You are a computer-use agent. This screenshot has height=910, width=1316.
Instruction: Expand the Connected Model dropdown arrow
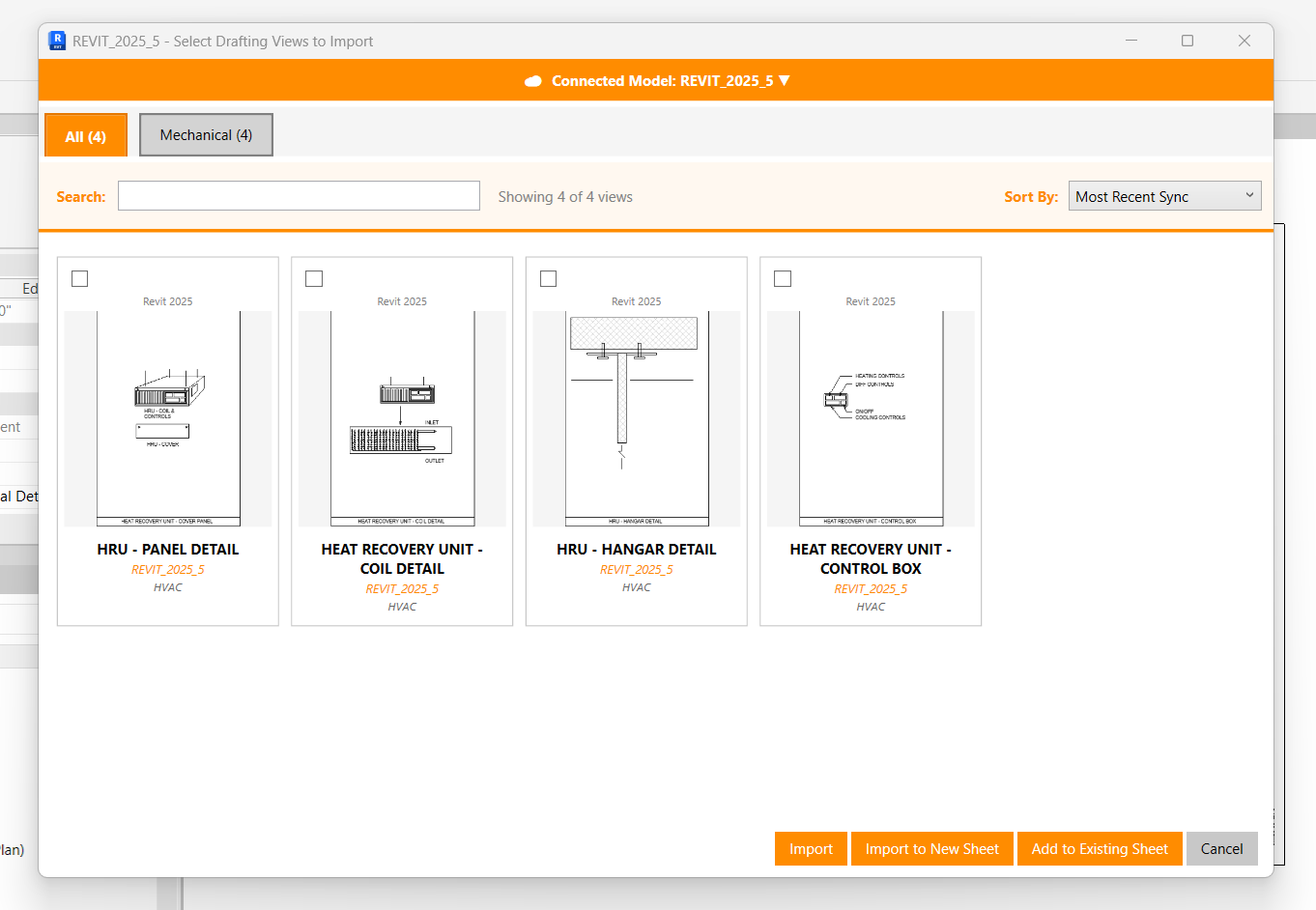coord(785,81)
